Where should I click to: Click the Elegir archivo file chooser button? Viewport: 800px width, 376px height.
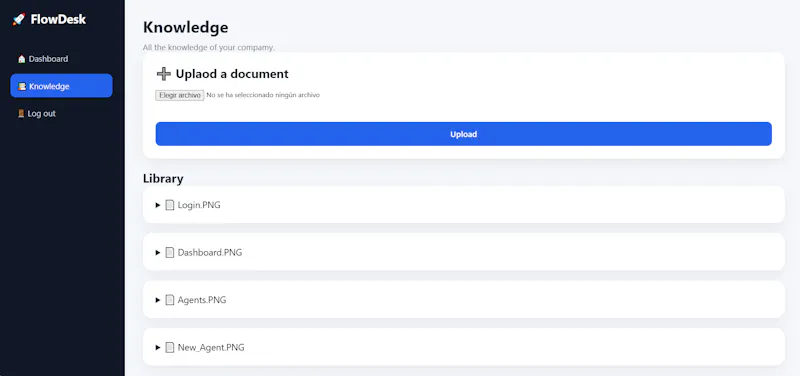(x=180, y=95)
